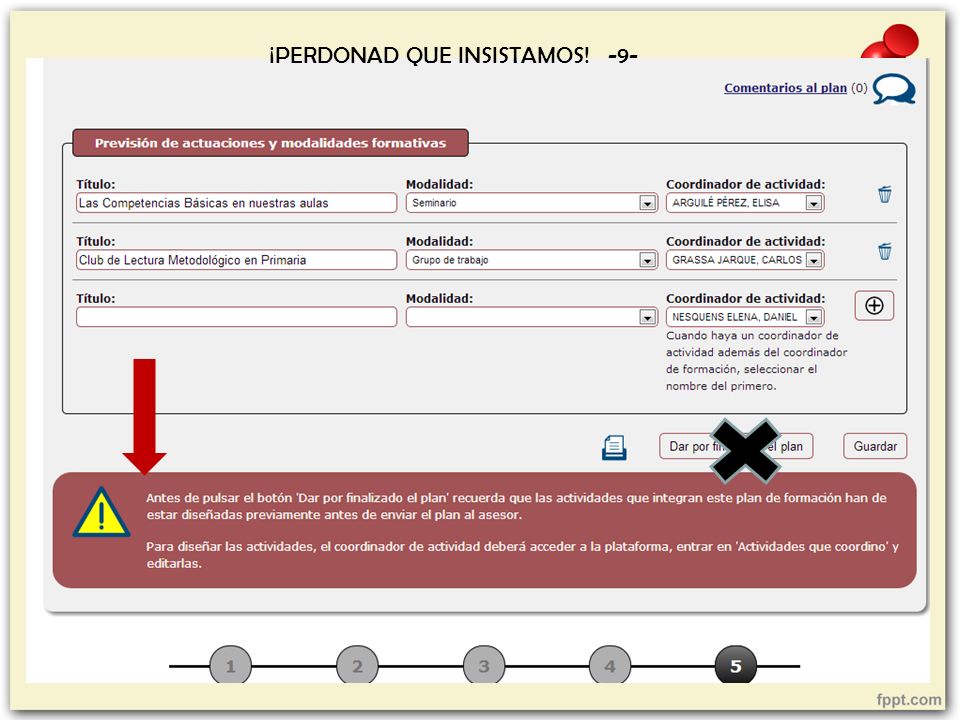Go to step 2 in the progress bar
This screenshot has width=960, height=720.
click(x=357, y=666)
